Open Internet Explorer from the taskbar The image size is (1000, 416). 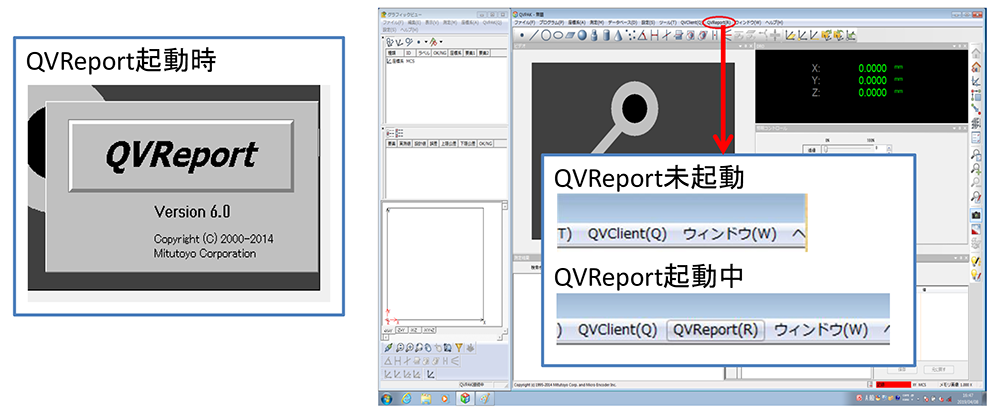[x=406, y=399]
